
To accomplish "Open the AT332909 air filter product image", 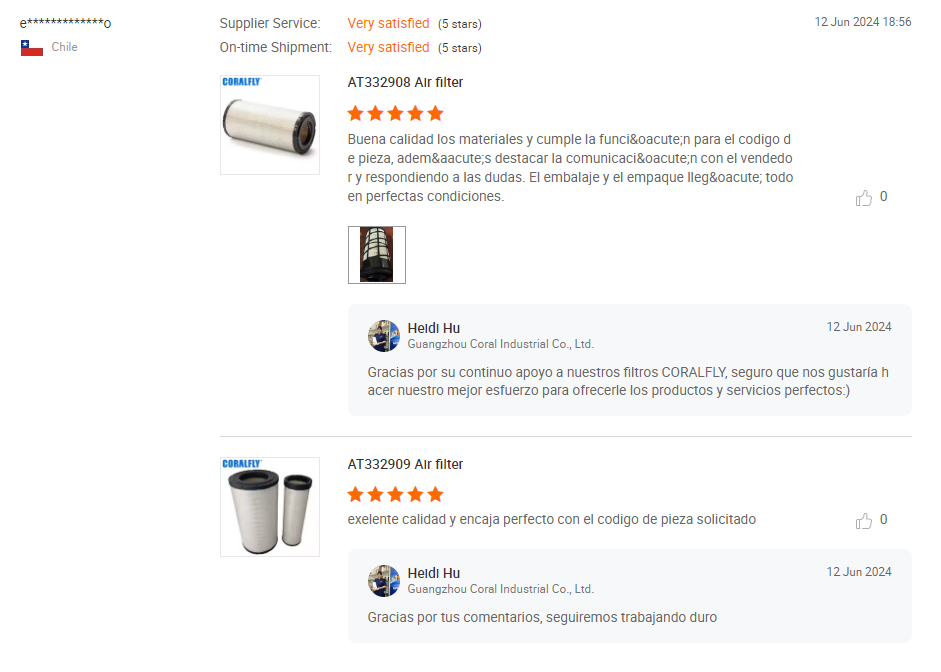I will tap(270, 507).
